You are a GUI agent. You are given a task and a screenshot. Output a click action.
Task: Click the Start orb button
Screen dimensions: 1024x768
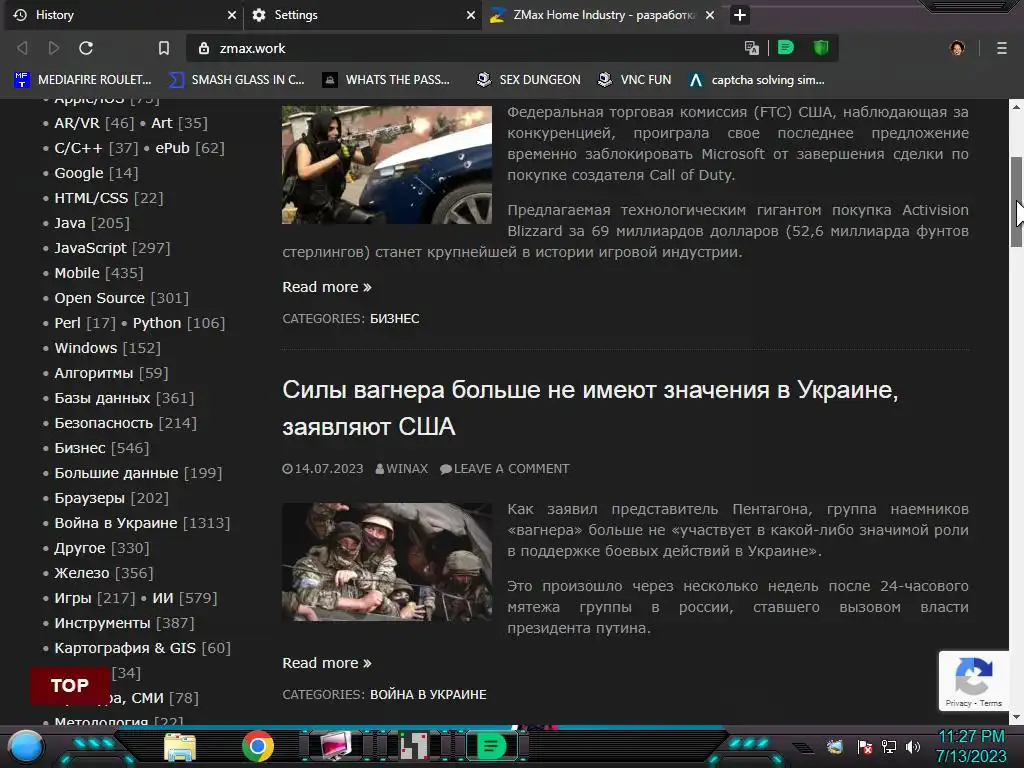(26, 746)
